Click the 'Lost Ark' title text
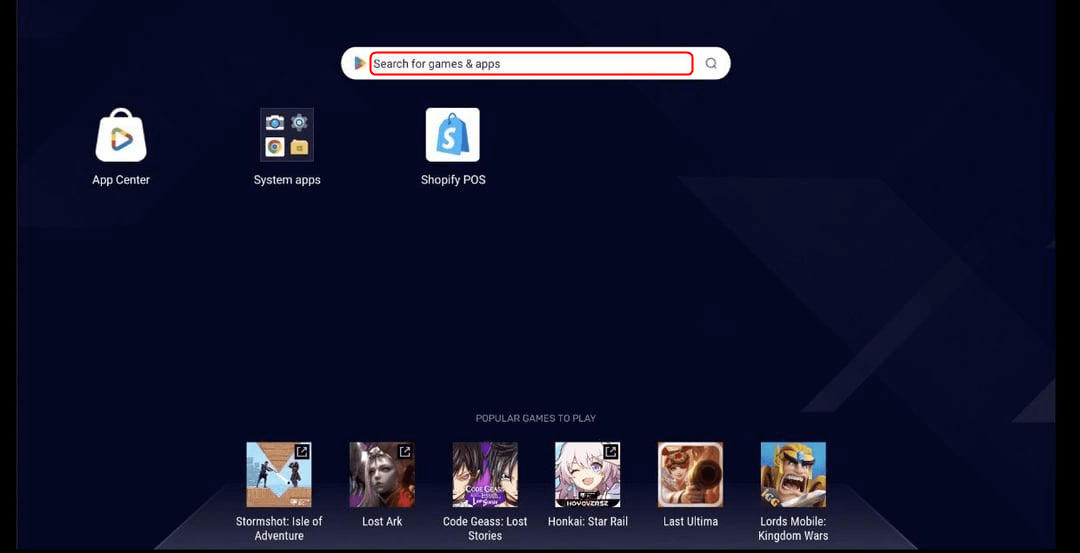Screen dimensions: 1080x553 pyautogui.click(x=382, y=522)
